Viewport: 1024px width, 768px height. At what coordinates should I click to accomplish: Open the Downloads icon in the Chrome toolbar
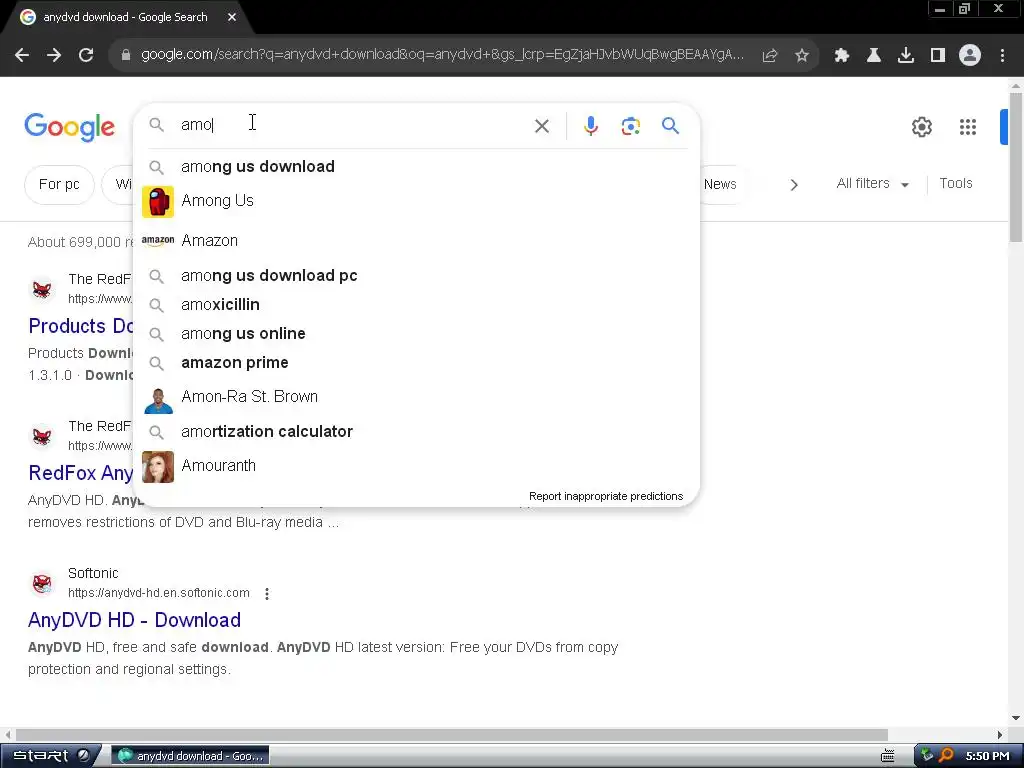click(906, 56)
